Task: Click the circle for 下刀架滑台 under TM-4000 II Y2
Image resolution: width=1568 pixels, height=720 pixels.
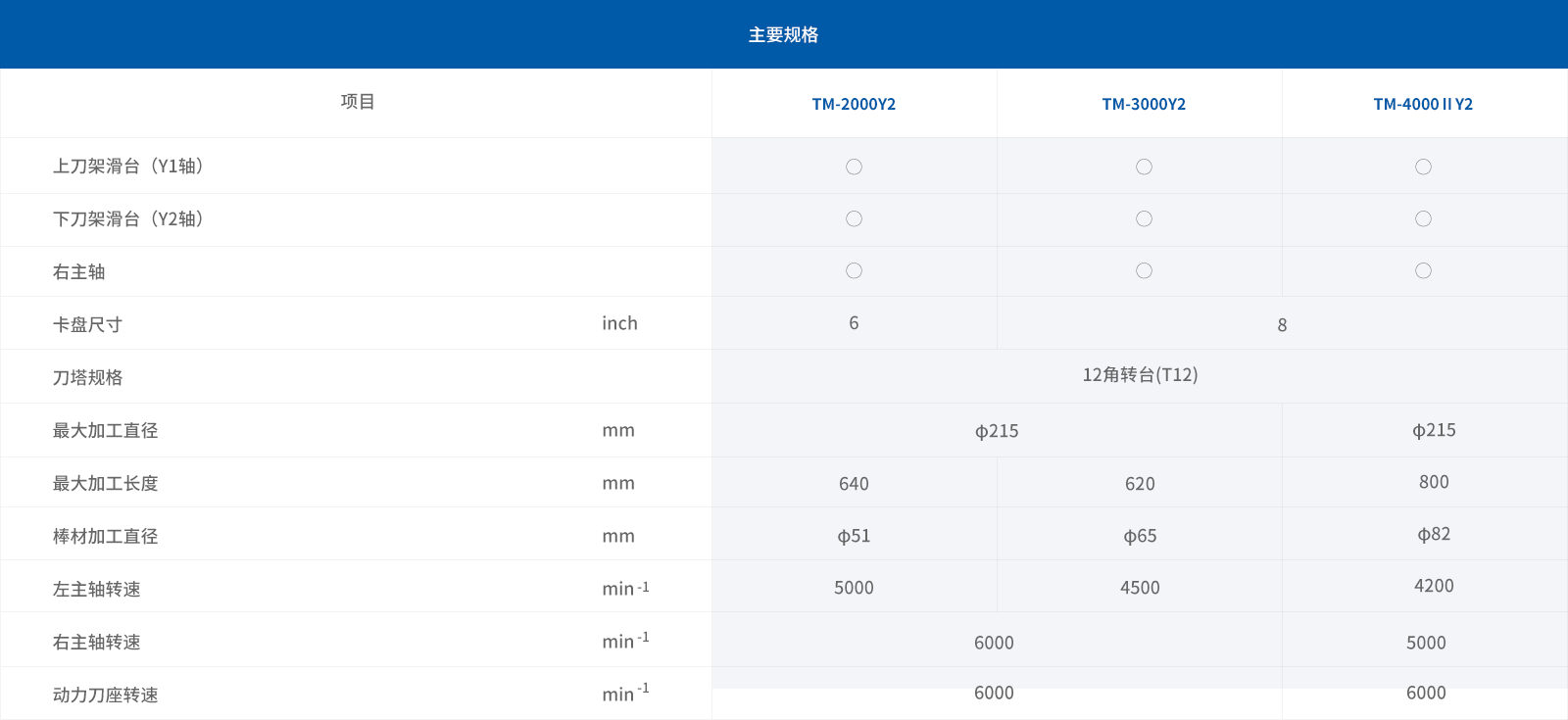Action: point(1423,218)
